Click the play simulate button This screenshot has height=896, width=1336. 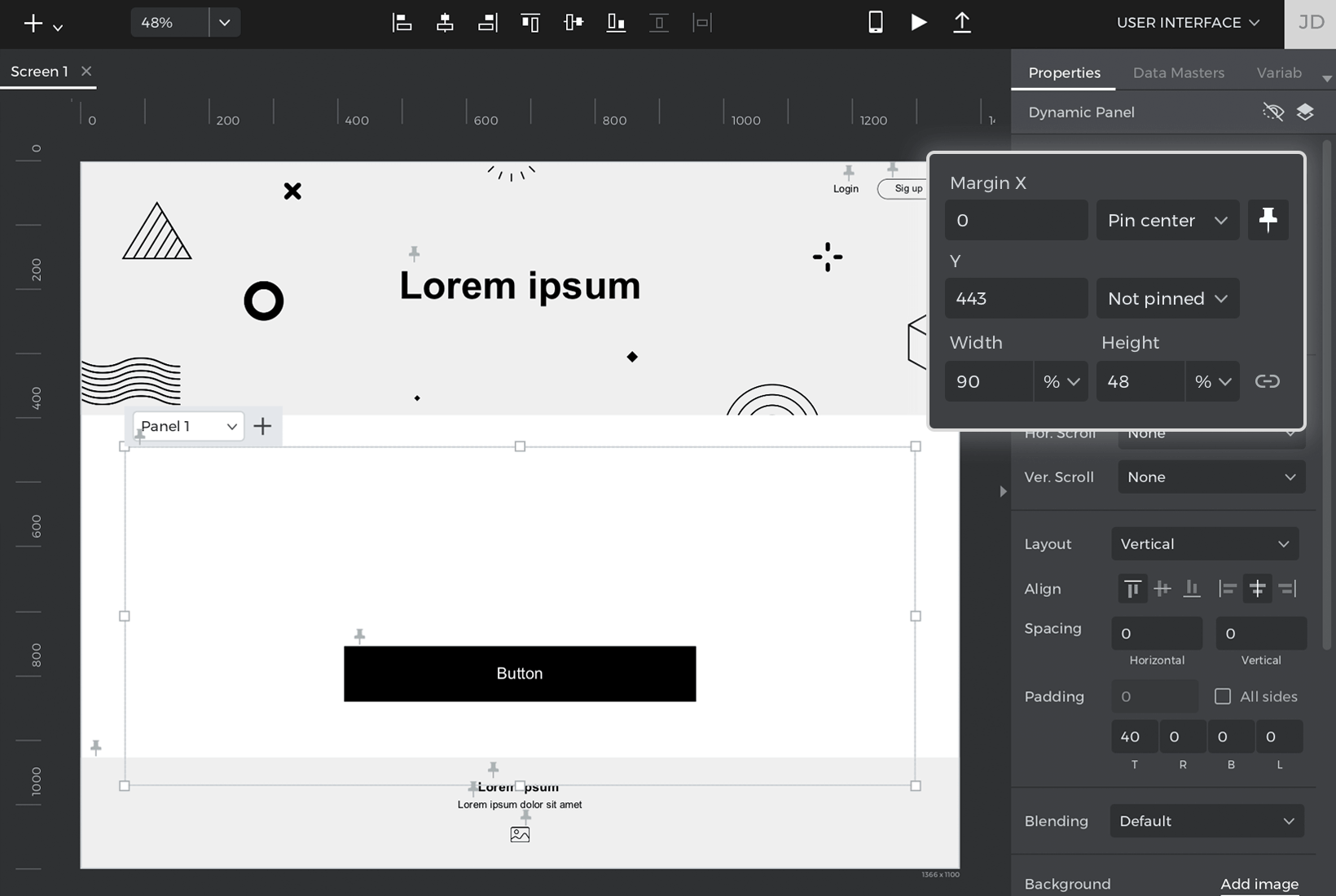tap(919, 22)
